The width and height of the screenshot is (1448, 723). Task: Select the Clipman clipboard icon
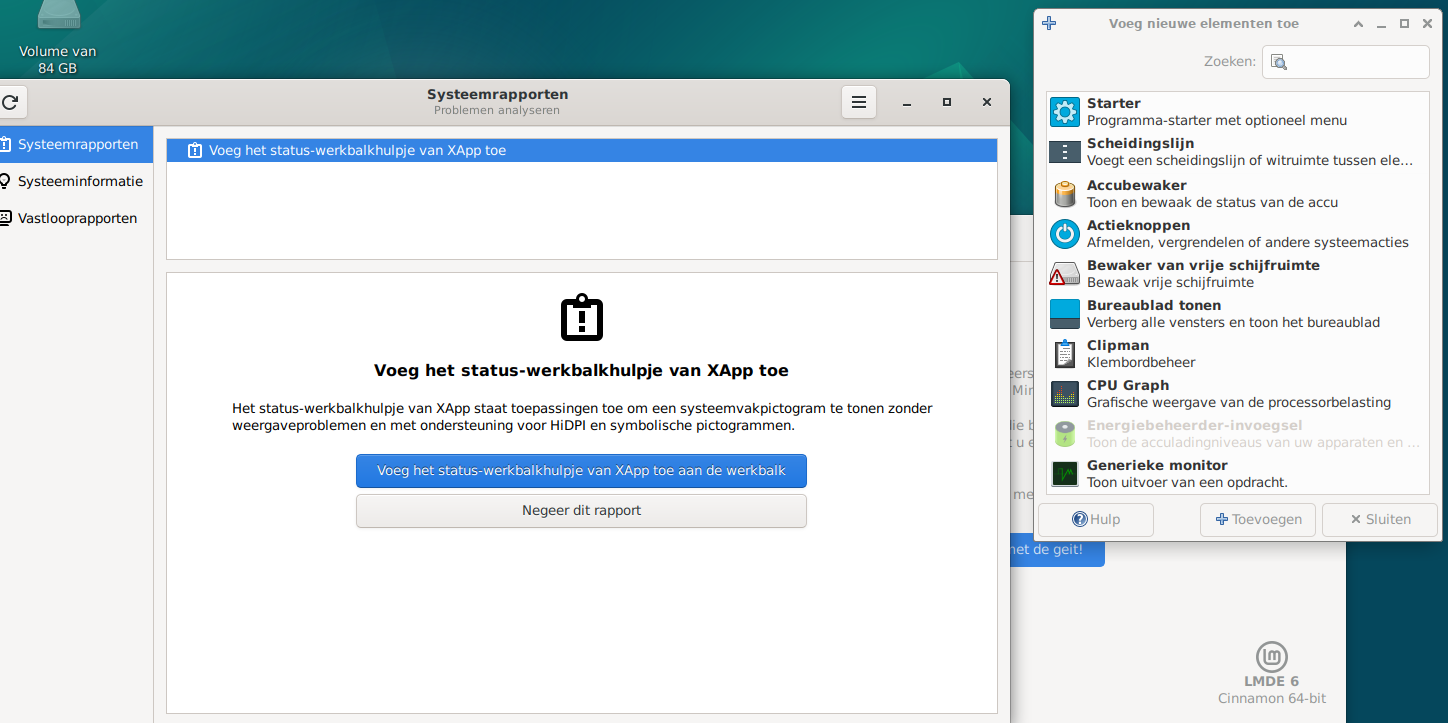1065,353
